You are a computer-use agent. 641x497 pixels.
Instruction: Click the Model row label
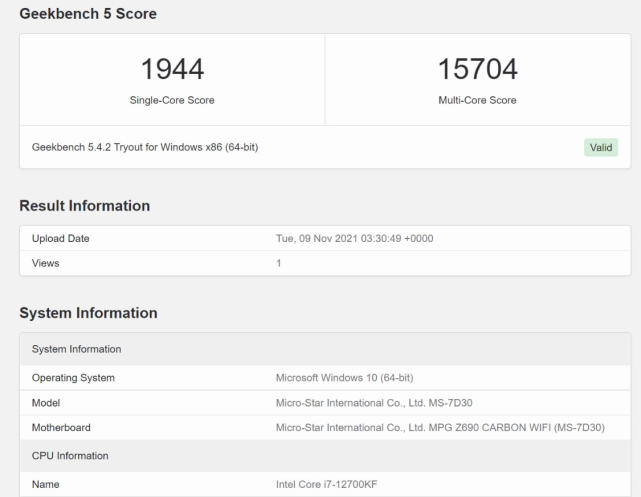tap(46, 403)
